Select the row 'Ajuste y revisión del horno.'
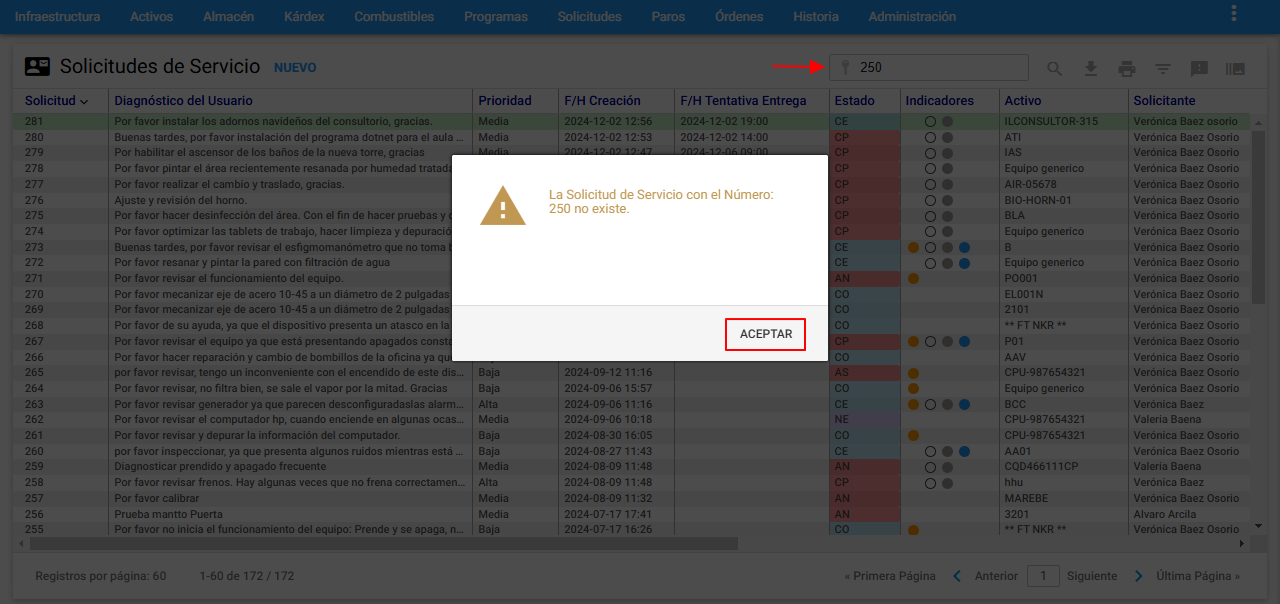 [x=632, y=200]
